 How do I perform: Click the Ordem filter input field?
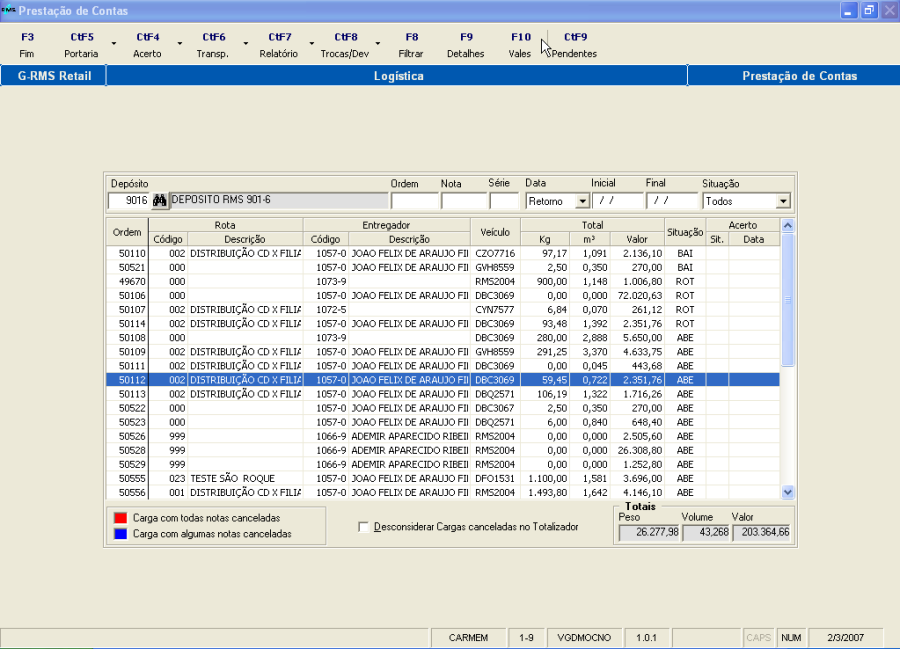[413, 201]
